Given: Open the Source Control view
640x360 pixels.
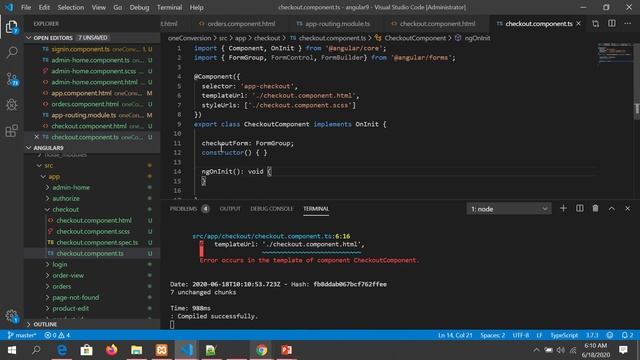Looking at the screenshot, I should pyautogui.click(x=12, y=79).
